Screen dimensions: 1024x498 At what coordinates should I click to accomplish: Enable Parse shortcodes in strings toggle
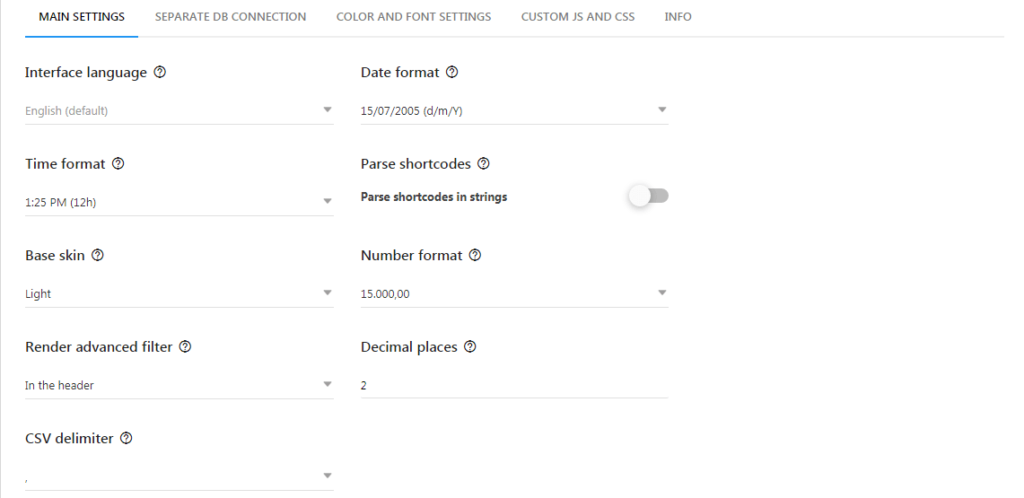tap(649, 196)
